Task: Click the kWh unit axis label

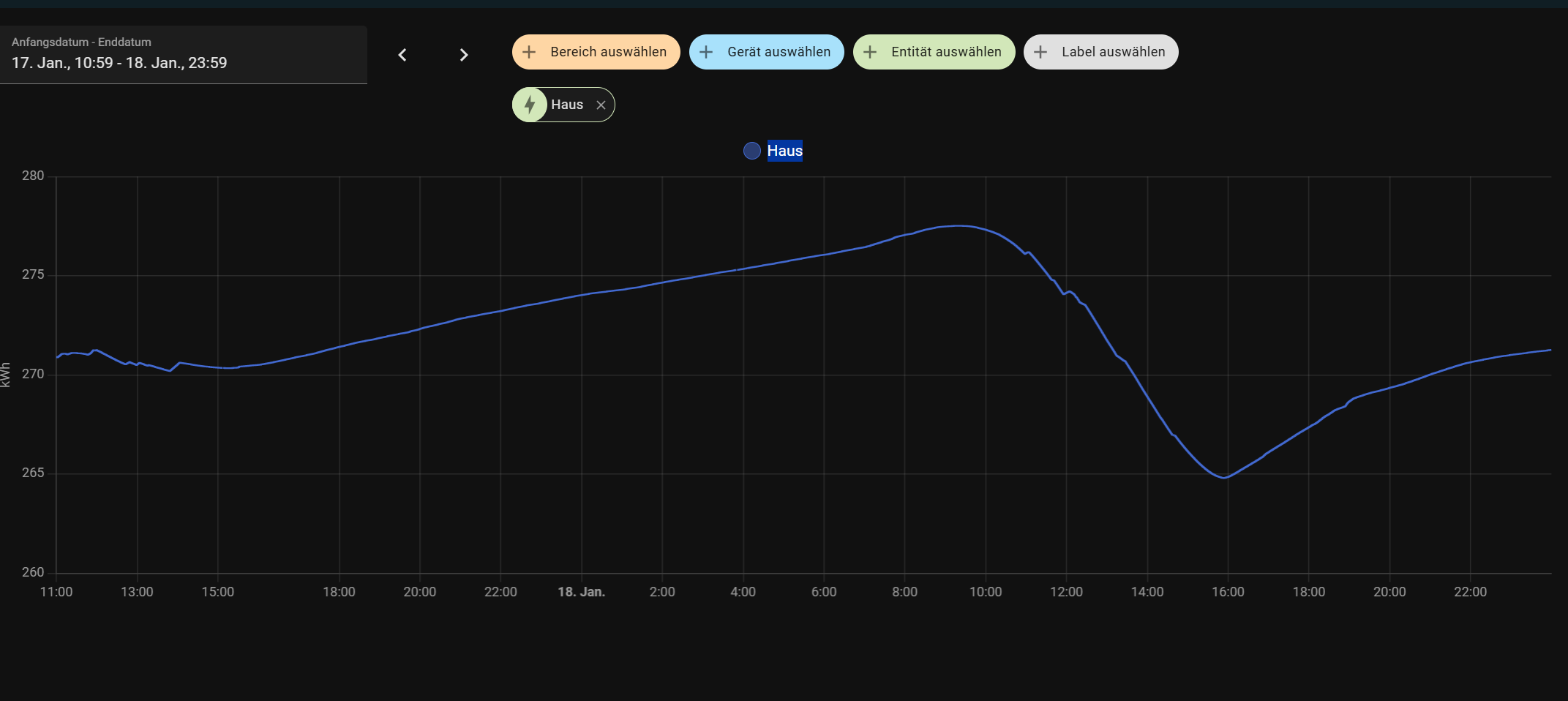Action: (6, 374)
